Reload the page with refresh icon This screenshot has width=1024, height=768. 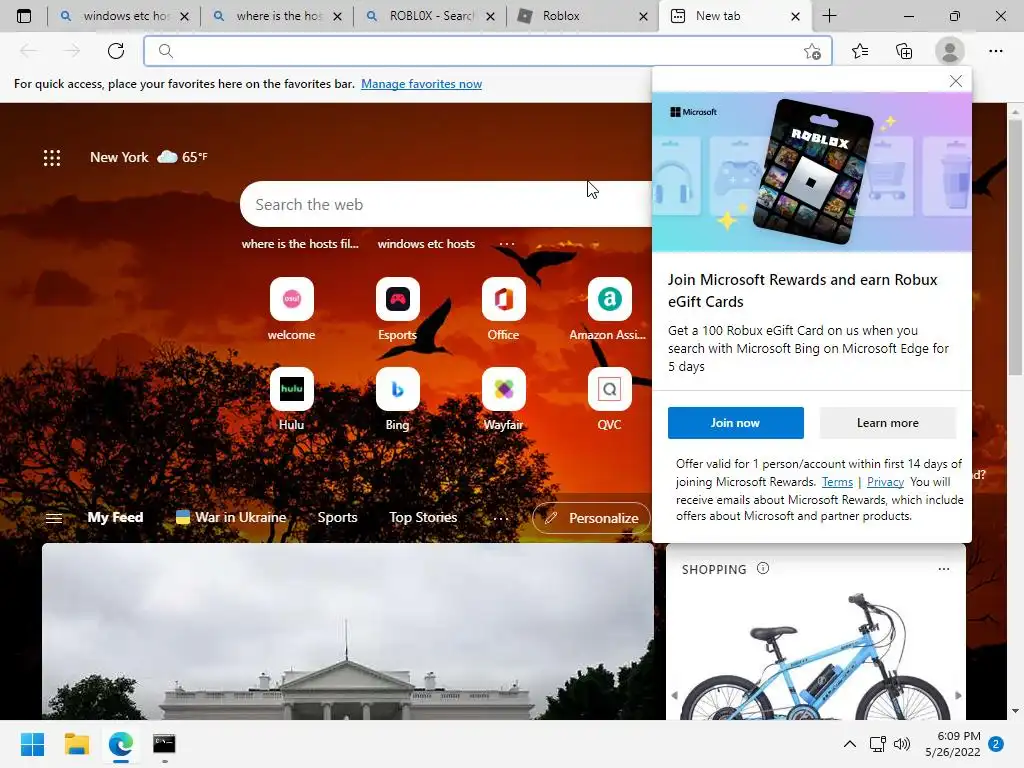click(x=116, y=51)
